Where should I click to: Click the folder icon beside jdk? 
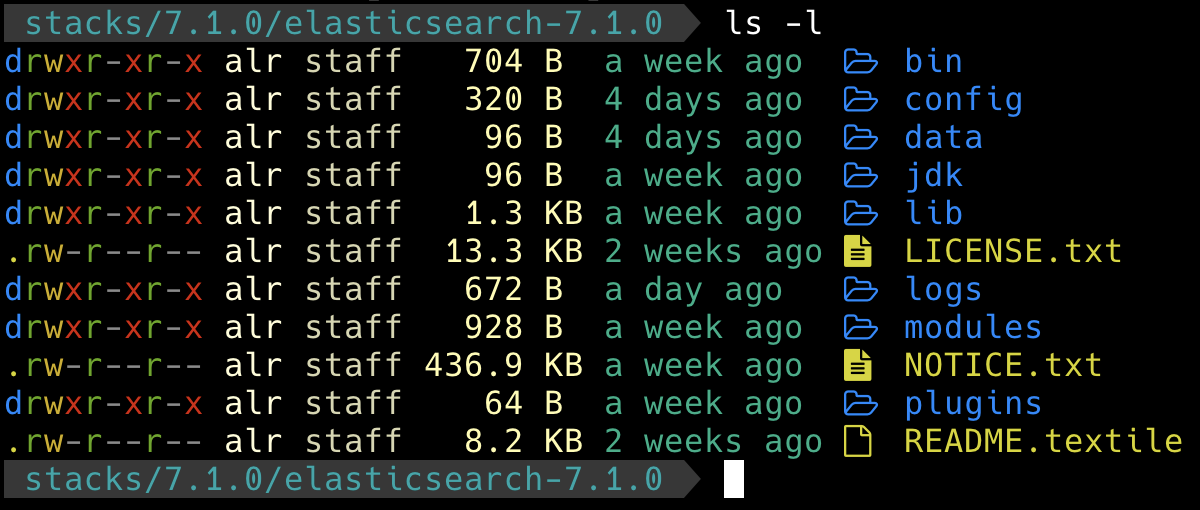pos(860,176)
